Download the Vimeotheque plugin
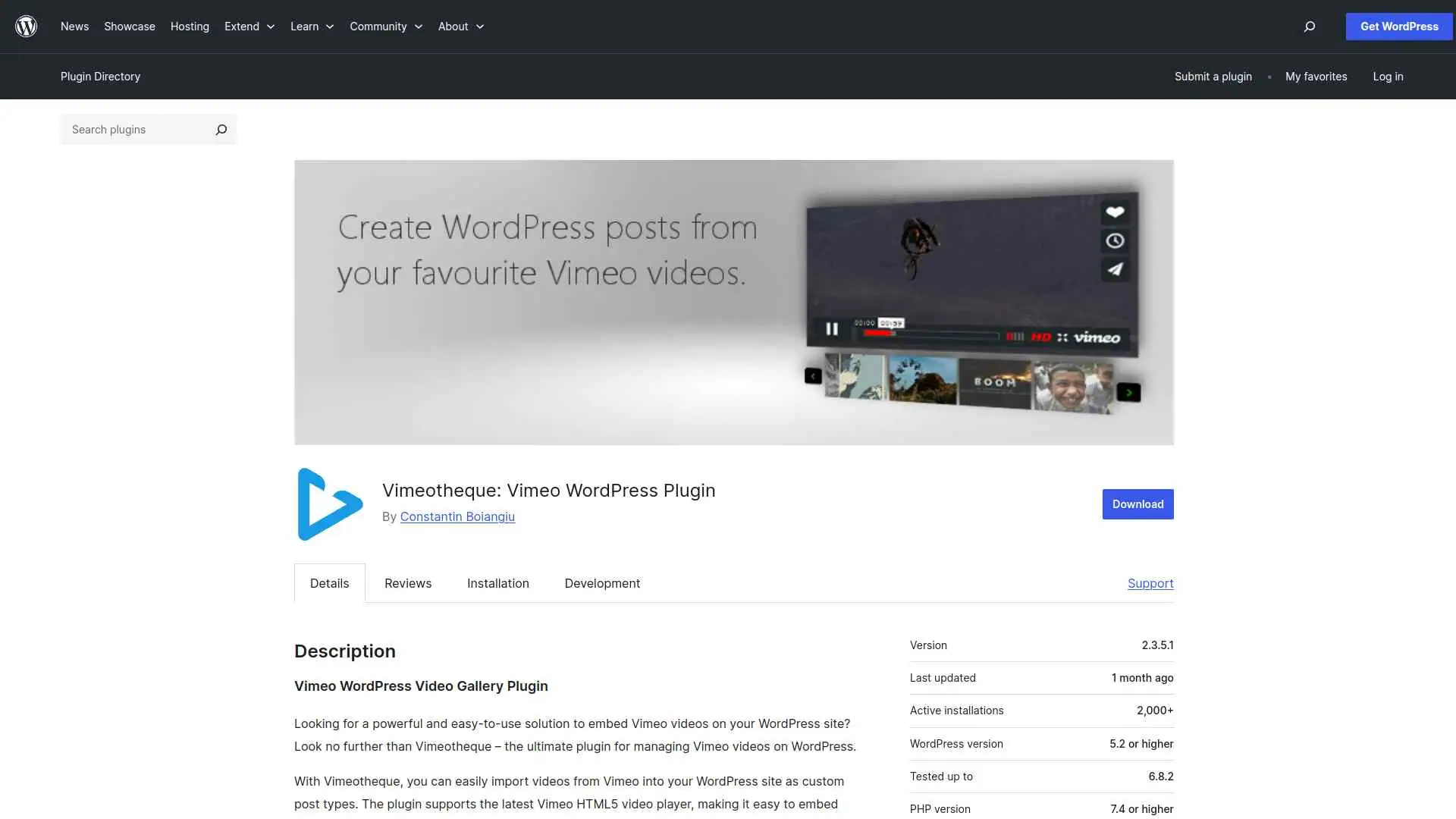1456x819 pixels. (1137, 504)
